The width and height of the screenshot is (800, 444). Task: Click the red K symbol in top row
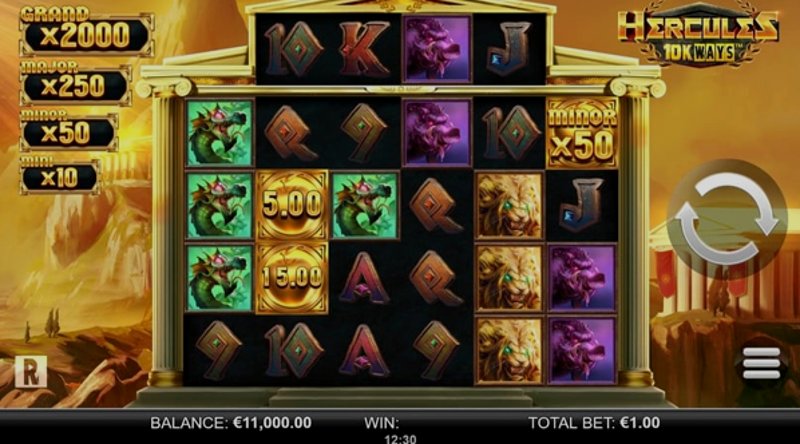[x=365, y=49]
